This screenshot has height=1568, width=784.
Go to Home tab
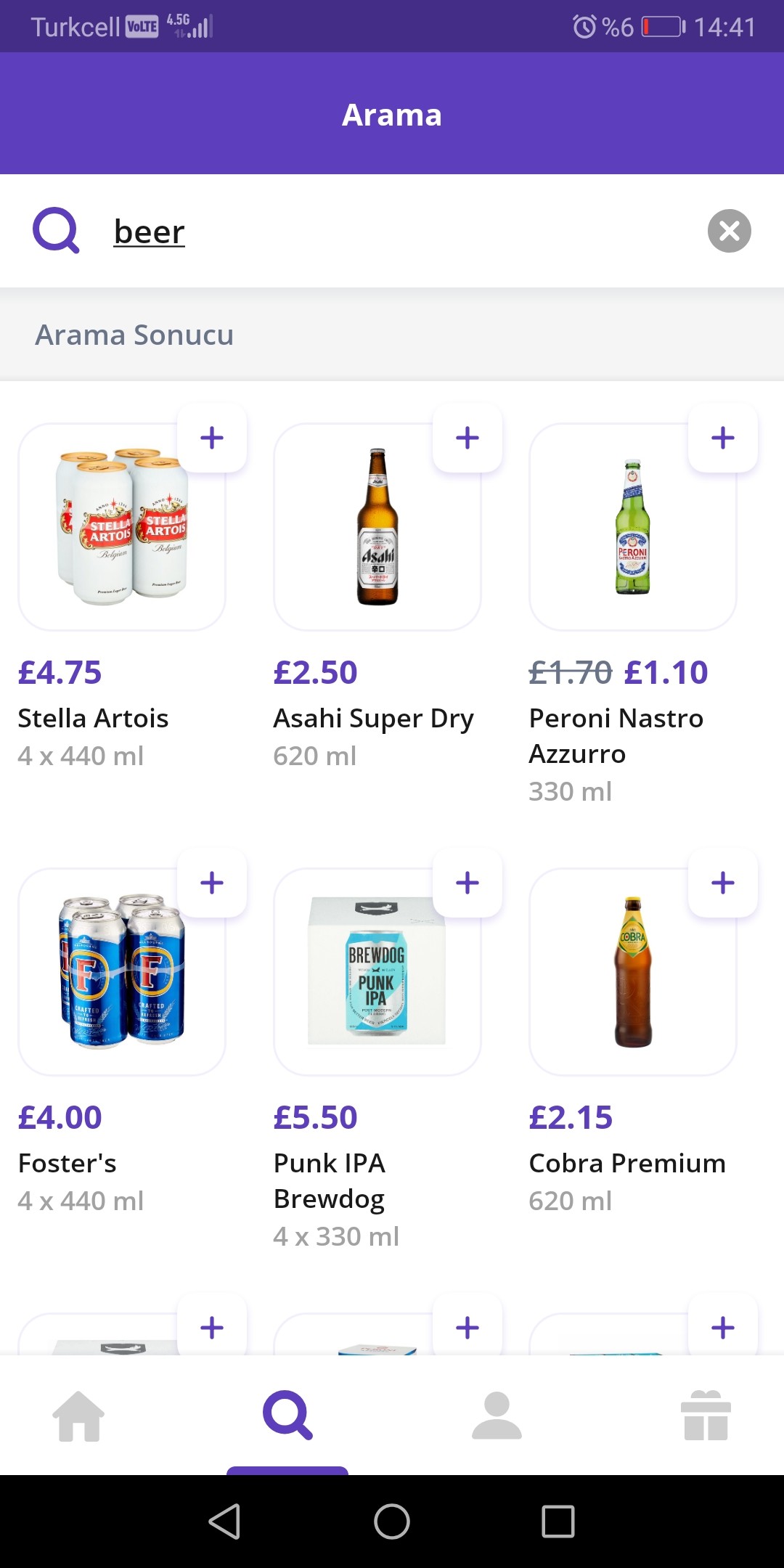[x=78, y=1416]
